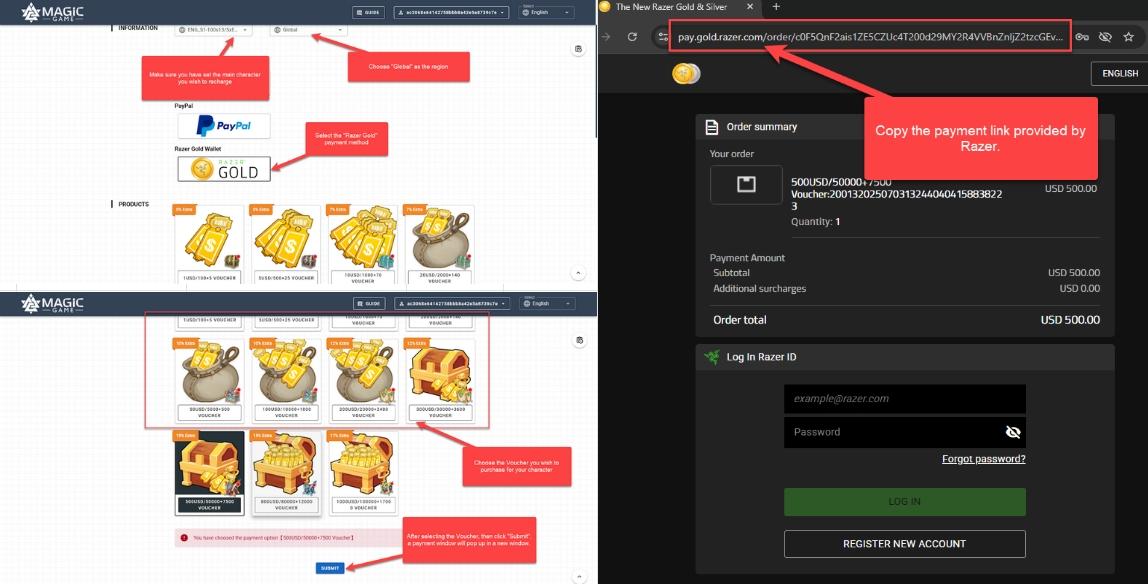Click 'Order total' USD 500.00 amount
The width and height of the screenshot is (1148, 584).
click(x=1070, y=320)
